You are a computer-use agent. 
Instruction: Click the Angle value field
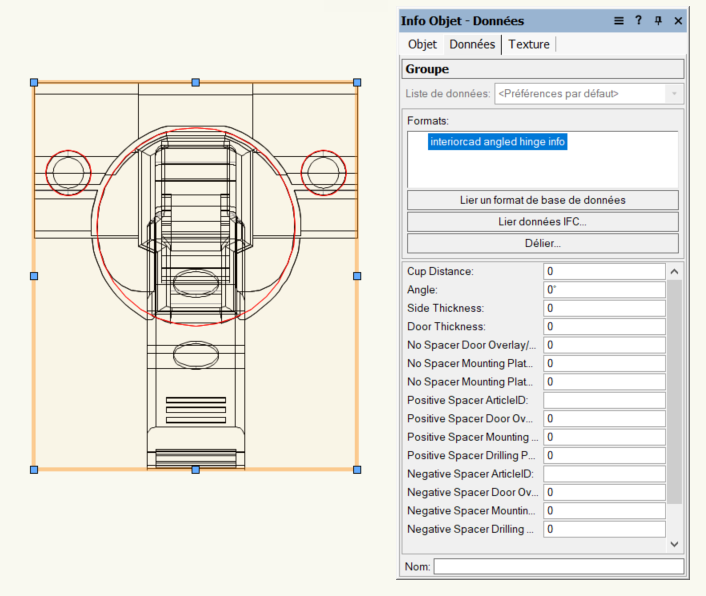point(604,290)
